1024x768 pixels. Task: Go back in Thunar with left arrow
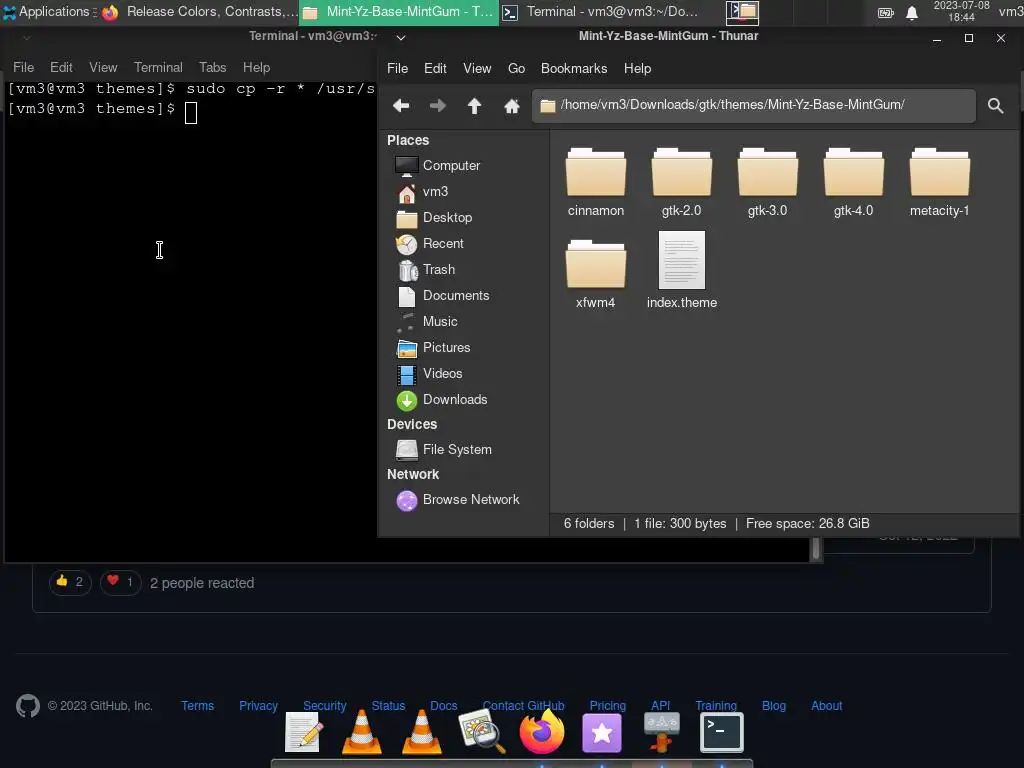pyautogui.click(x=401, y=105)
